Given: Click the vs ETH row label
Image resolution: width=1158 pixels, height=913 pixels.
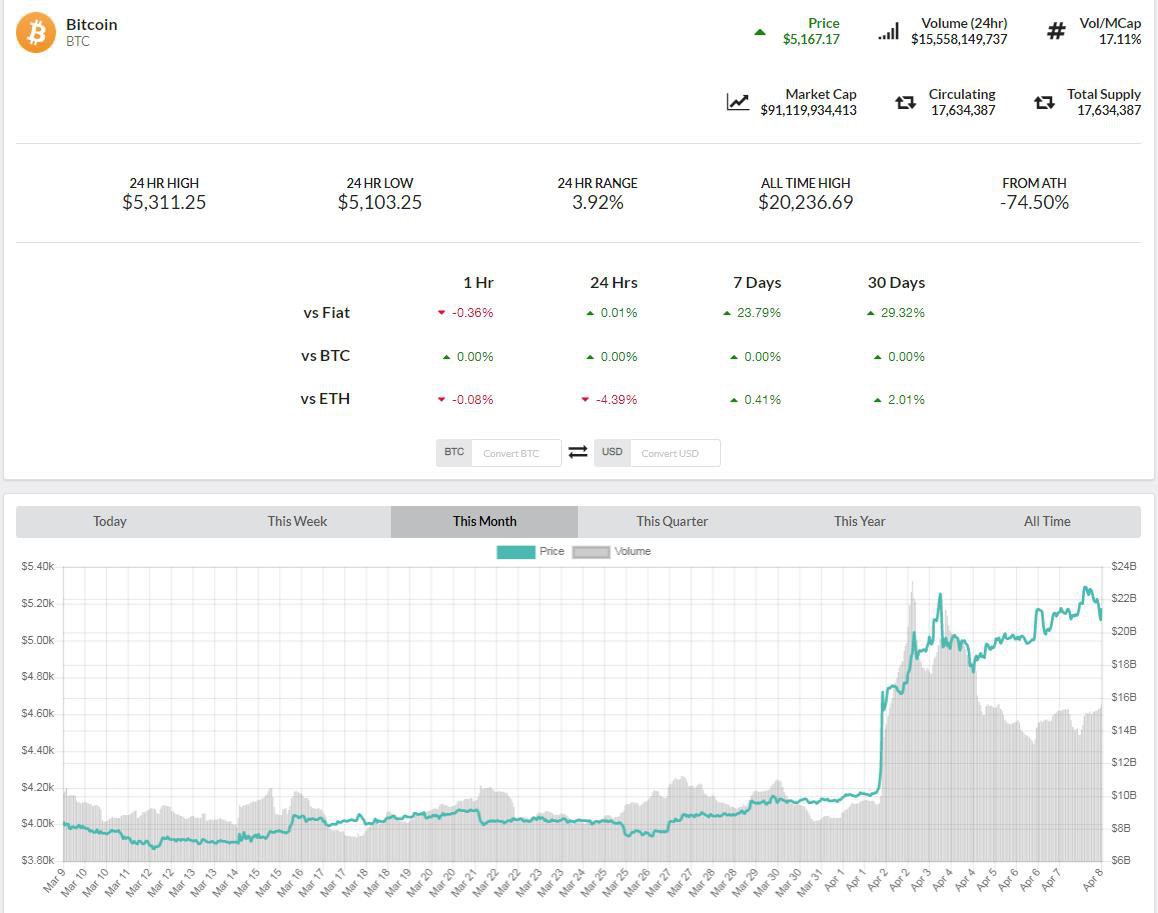Looking at the screenshot, I should pyautogui.click(x=325, y=399).
